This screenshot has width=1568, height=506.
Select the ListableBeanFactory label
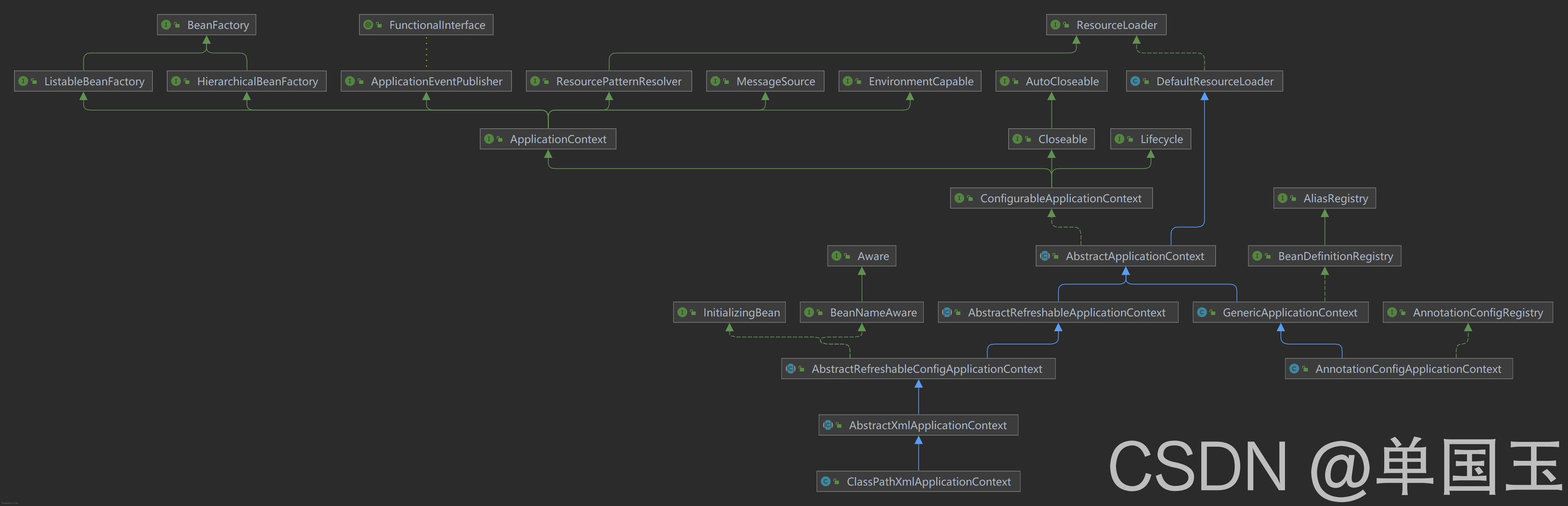click(x=94, y=82)
